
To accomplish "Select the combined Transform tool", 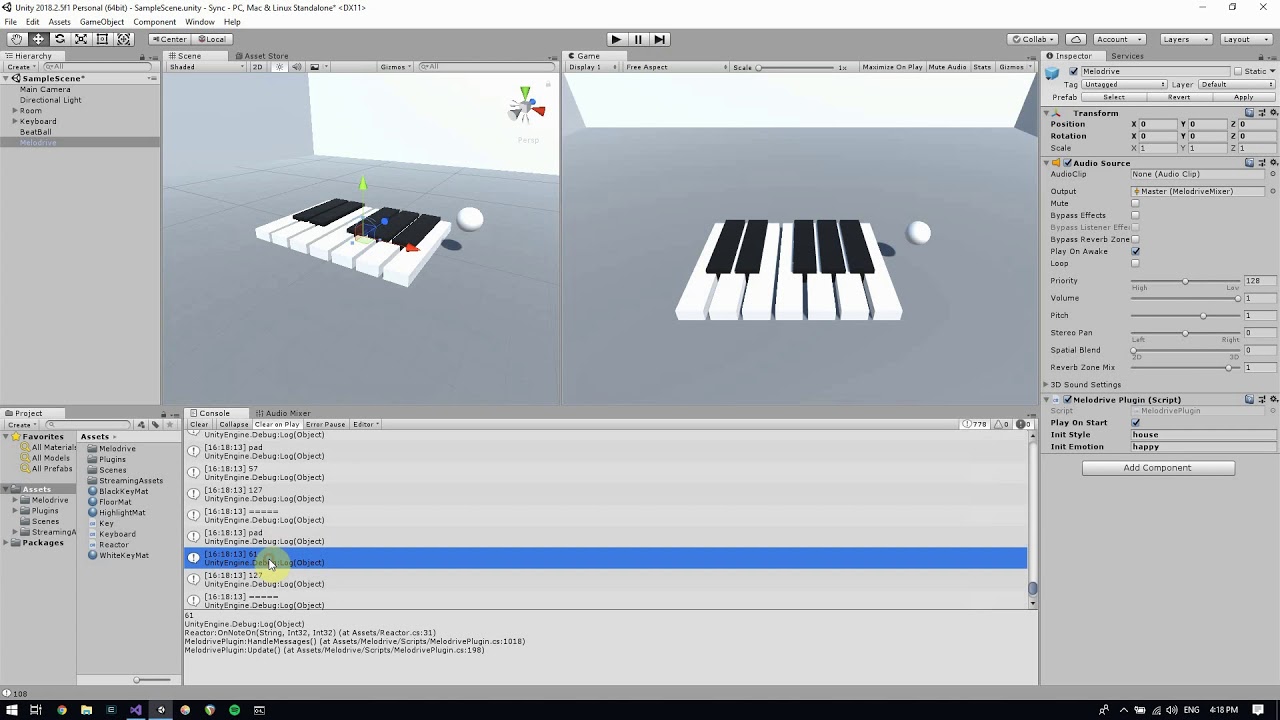I will click(124, 39).
